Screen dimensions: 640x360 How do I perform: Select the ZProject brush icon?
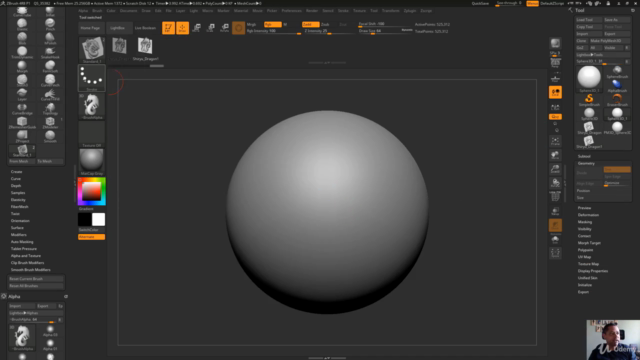pyautogui.click(x=22, y=136)
